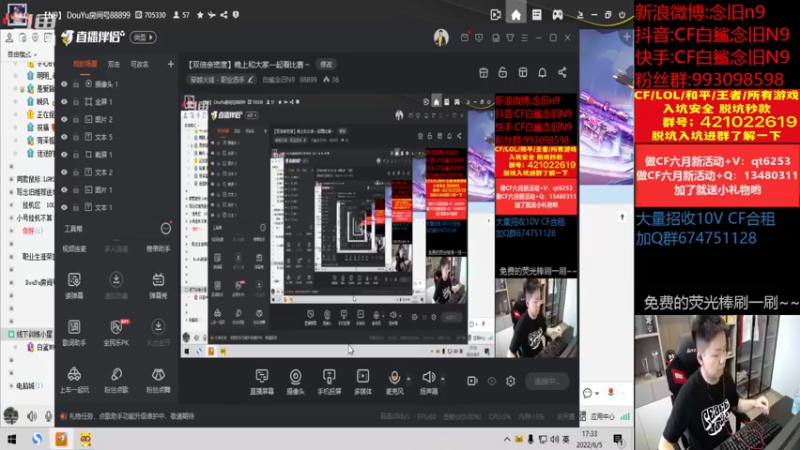Screen dimensions: 800x450
Task: Open the 上车一起玩 tool
Action: pyautogui.click(x=74, y=380)
